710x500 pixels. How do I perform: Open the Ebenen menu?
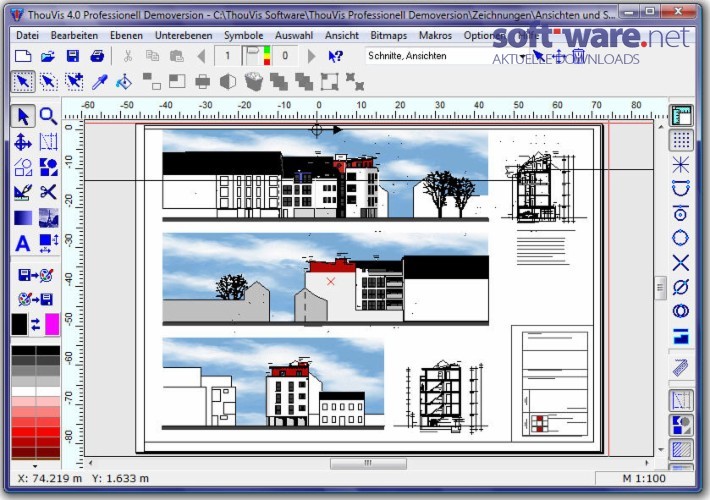pos(126,35)
